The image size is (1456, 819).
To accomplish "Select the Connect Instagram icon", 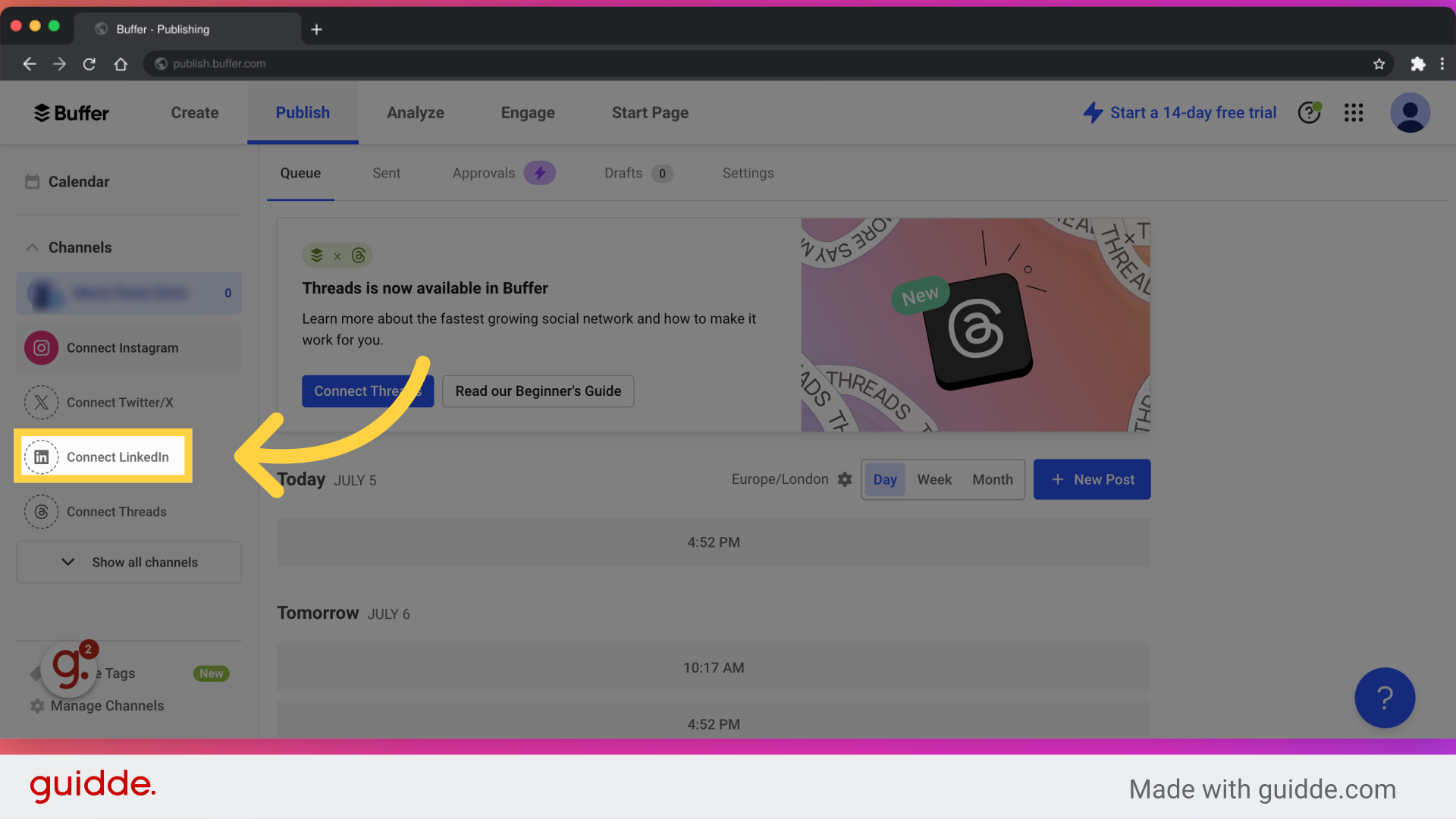I will point(41,347).
